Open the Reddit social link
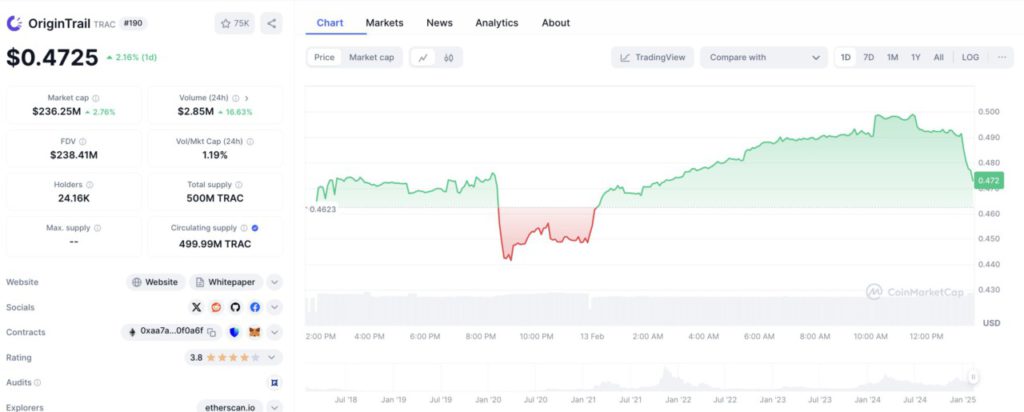1024x412 pixels. (x=216, y=307)
